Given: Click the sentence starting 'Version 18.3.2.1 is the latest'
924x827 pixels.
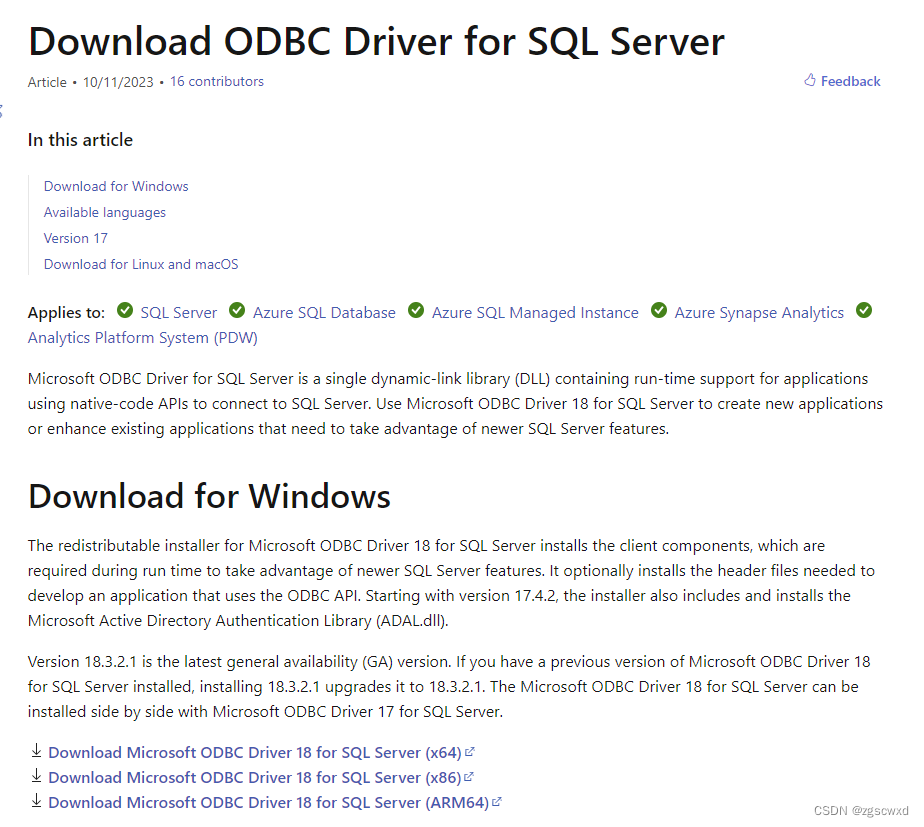Looking at the screenshot, I should (239, 662).
